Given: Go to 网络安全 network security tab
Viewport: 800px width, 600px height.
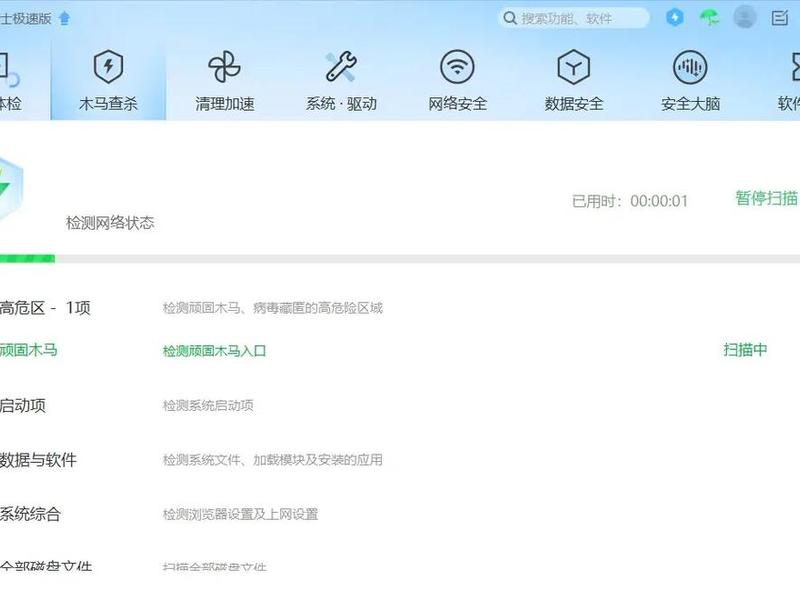Looking at the screenshot, I should [x=457, y=80].
